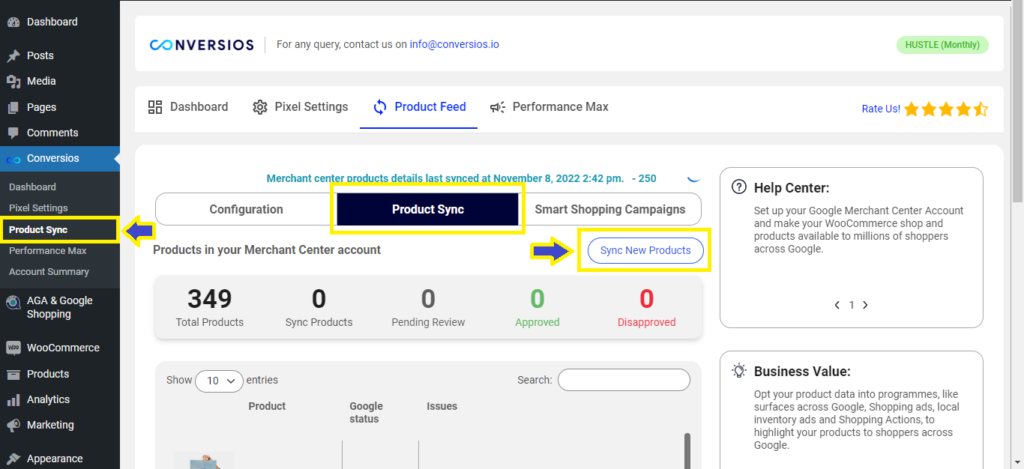The width and height of the screenshot is (1024, 469).
Task: Click the WooCommerce icon in sidebar
Action: coord(13,348)
